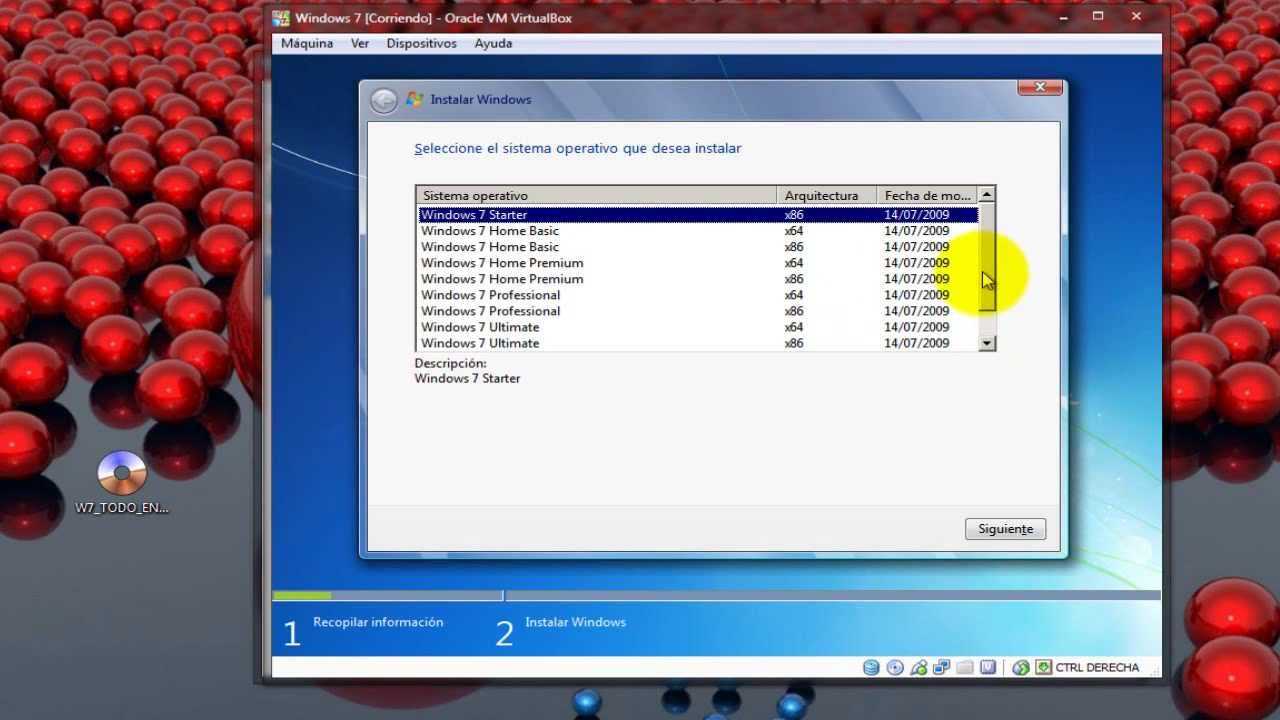Click the shared folders icon in VirtualBox status bar

965,668
